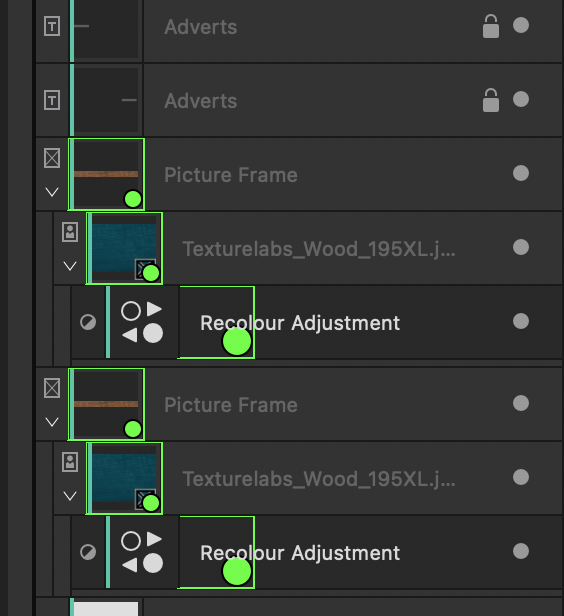This screenshot has width=564, height=616.
Task: Click lock icon on first Adverts layer
Action: click(x=491, y=26)
